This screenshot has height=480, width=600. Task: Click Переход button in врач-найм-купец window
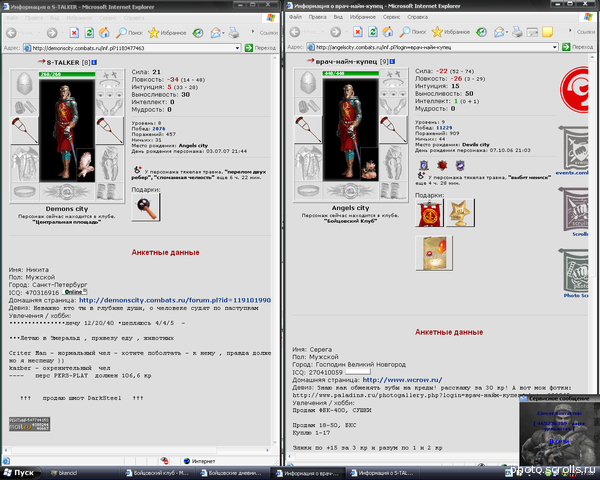pyautogui.click(x=577, y=47)
